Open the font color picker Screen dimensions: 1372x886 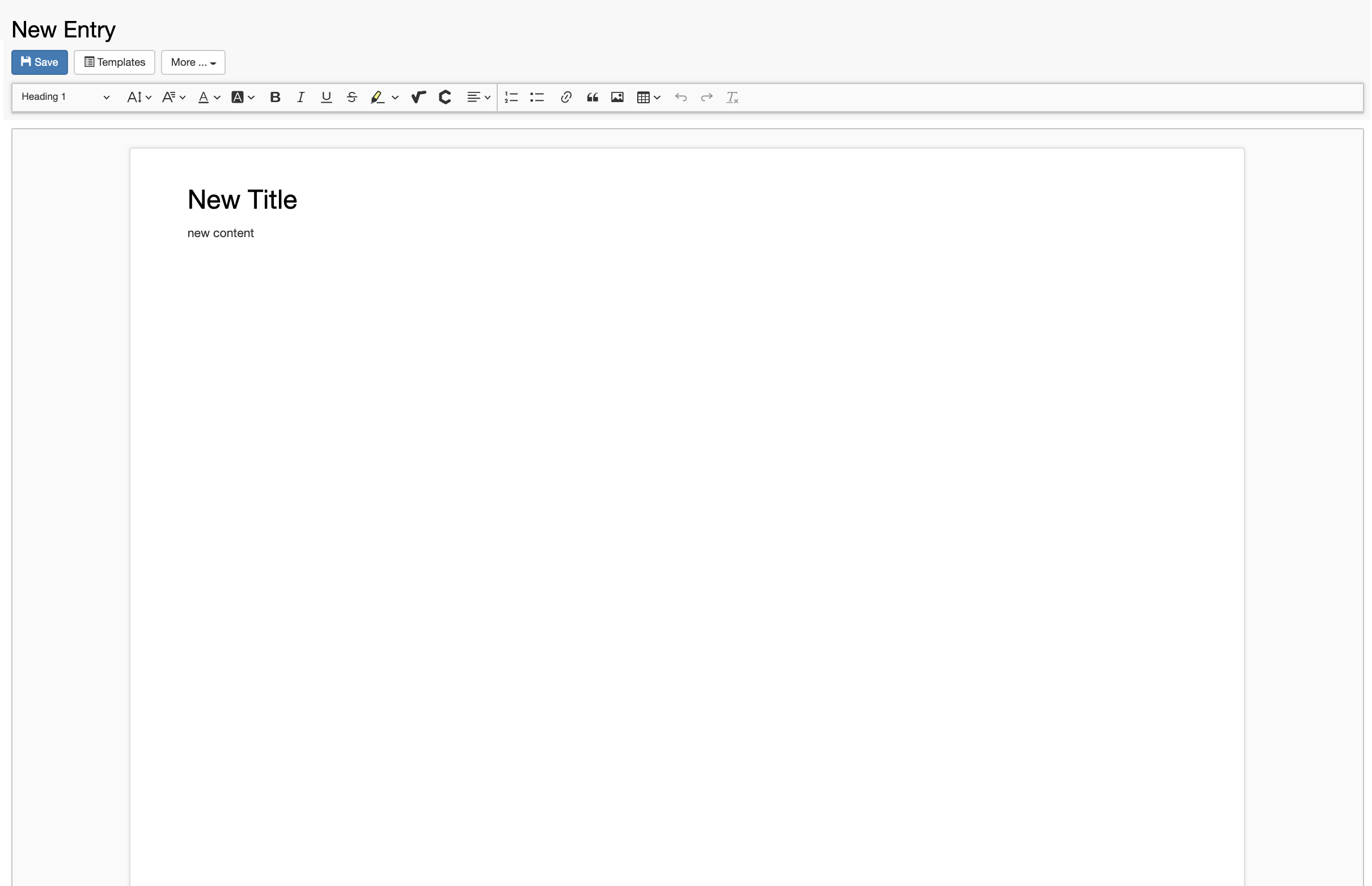(209, 97)
